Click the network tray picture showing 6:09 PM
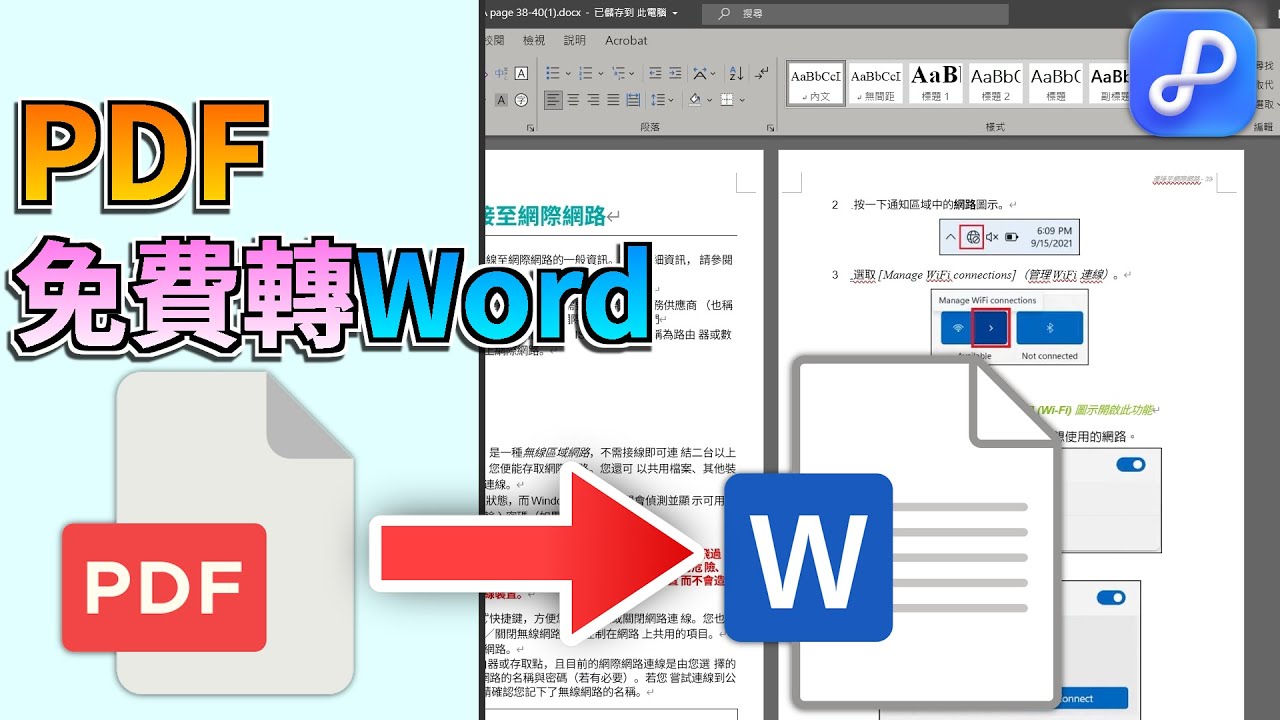The image size is (1280, 720). pyautogui.click(x=1009, y=237)
